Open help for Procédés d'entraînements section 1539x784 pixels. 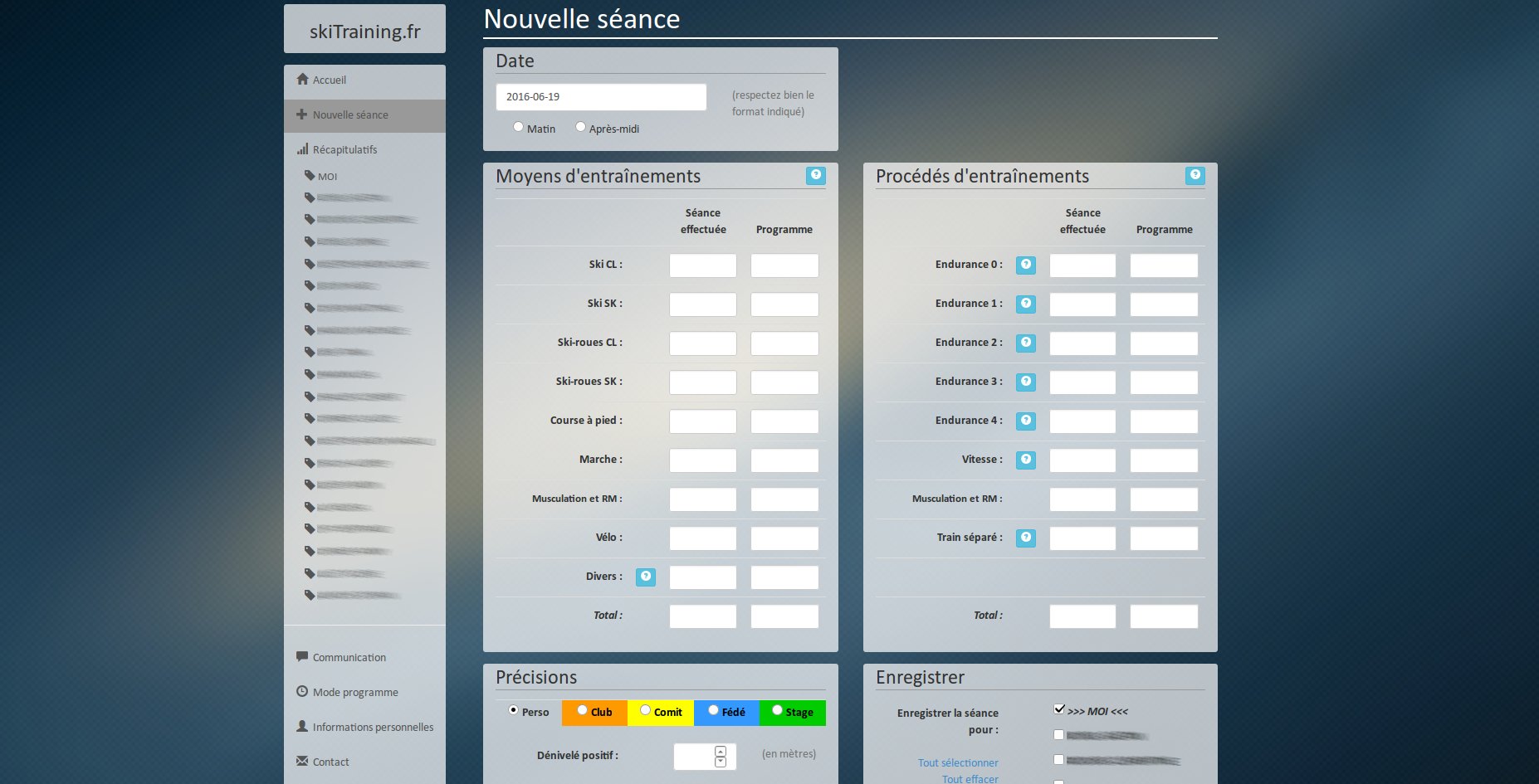point(1195,175)
